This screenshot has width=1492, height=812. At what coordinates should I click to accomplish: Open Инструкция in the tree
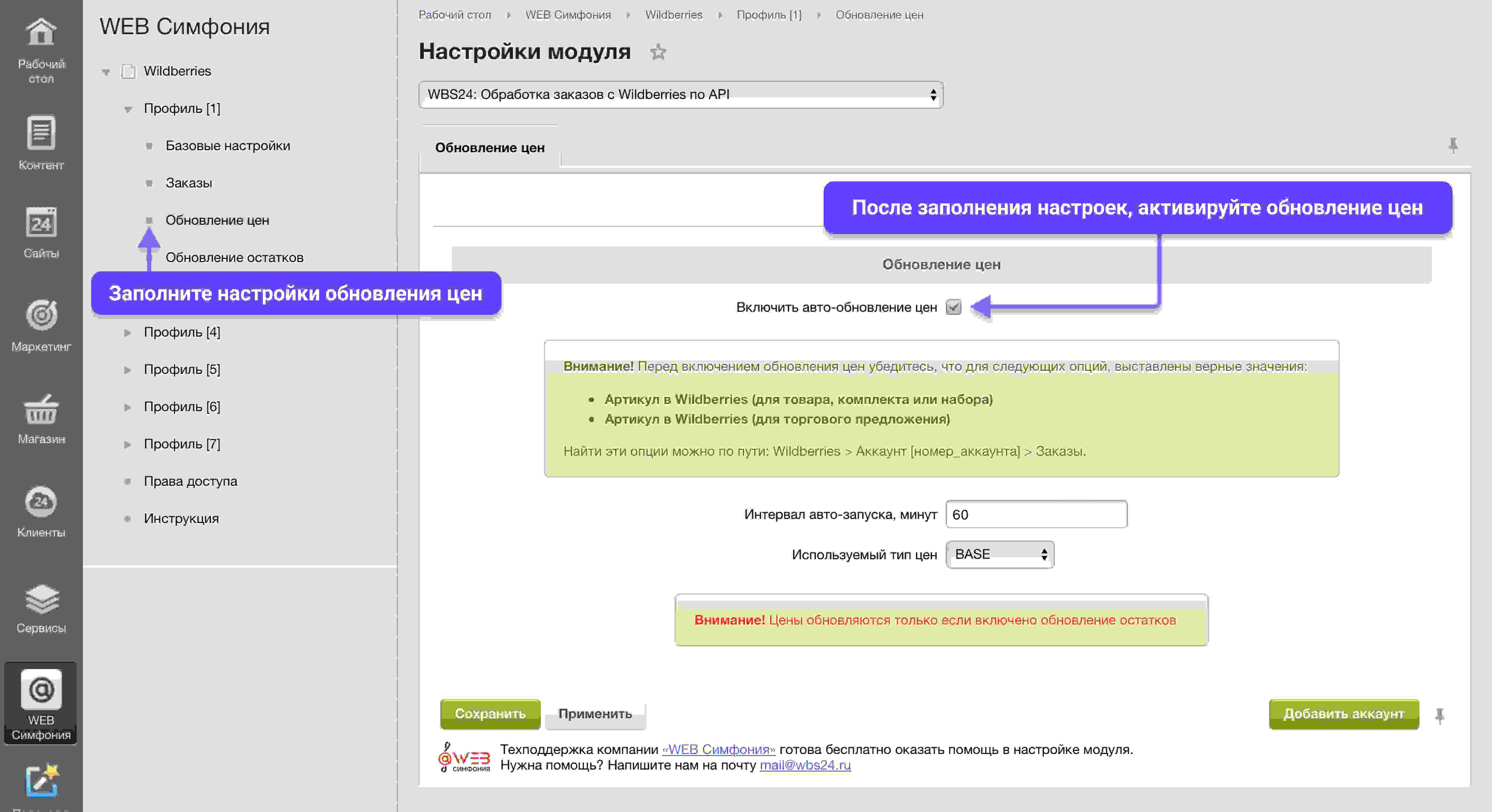coord(181,518)
